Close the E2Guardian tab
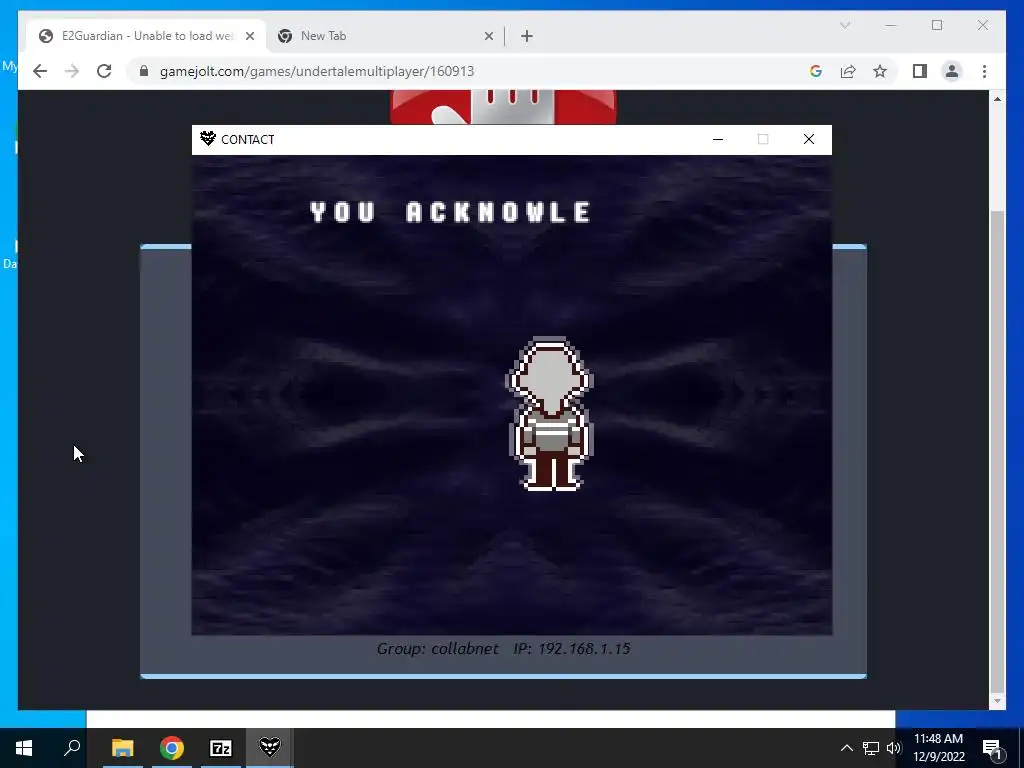 point(249,36)
